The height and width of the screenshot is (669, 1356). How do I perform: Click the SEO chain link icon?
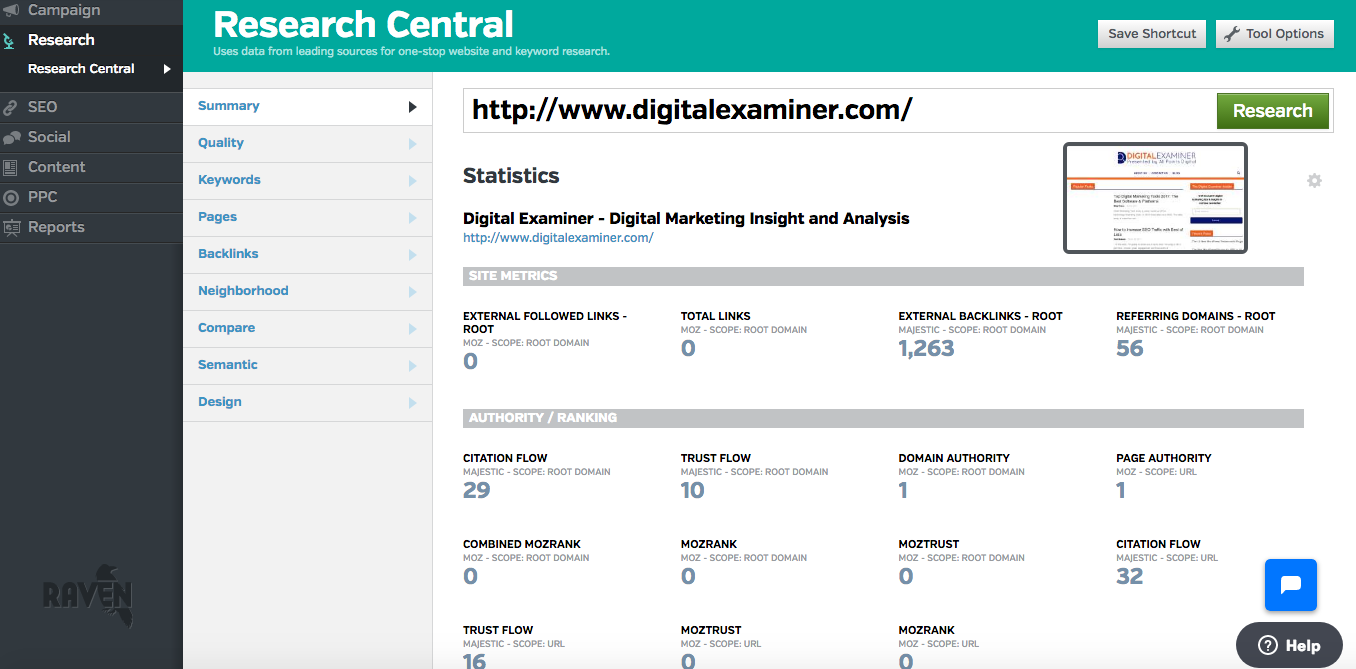tap(11, 107)
